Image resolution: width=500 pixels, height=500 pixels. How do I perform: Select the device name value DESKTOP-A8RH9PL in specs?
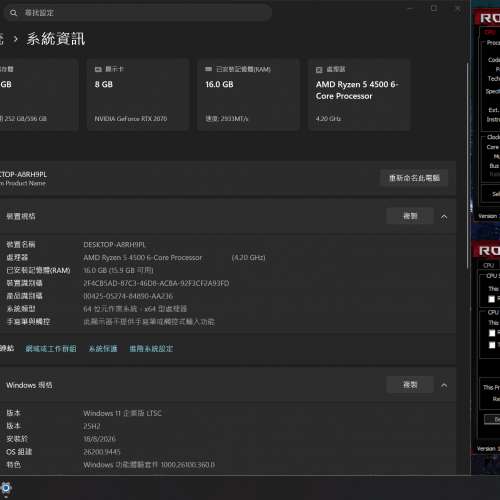point(115,245)
